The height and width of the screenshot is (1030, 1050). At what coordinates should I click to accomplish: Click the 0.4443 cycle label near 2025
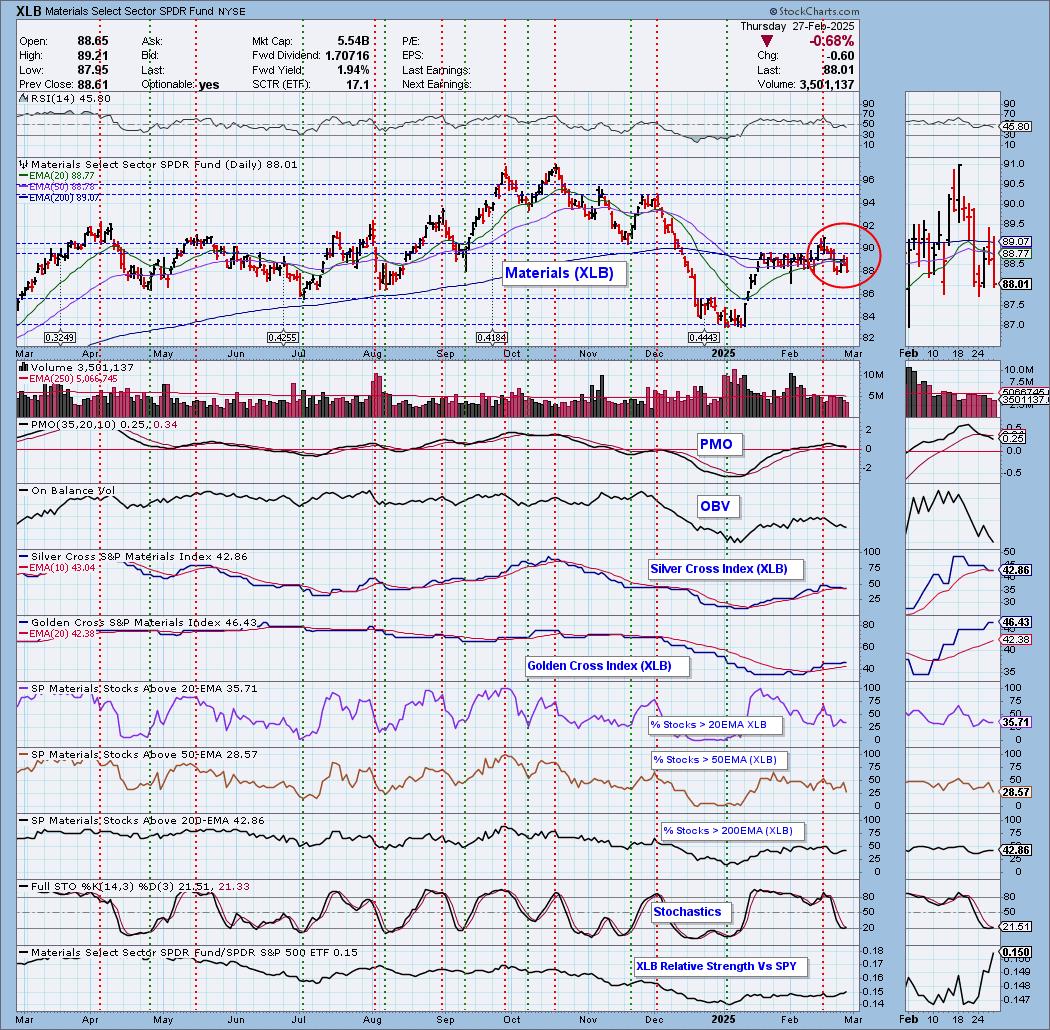pyautogui.click(x=704, y=338)
